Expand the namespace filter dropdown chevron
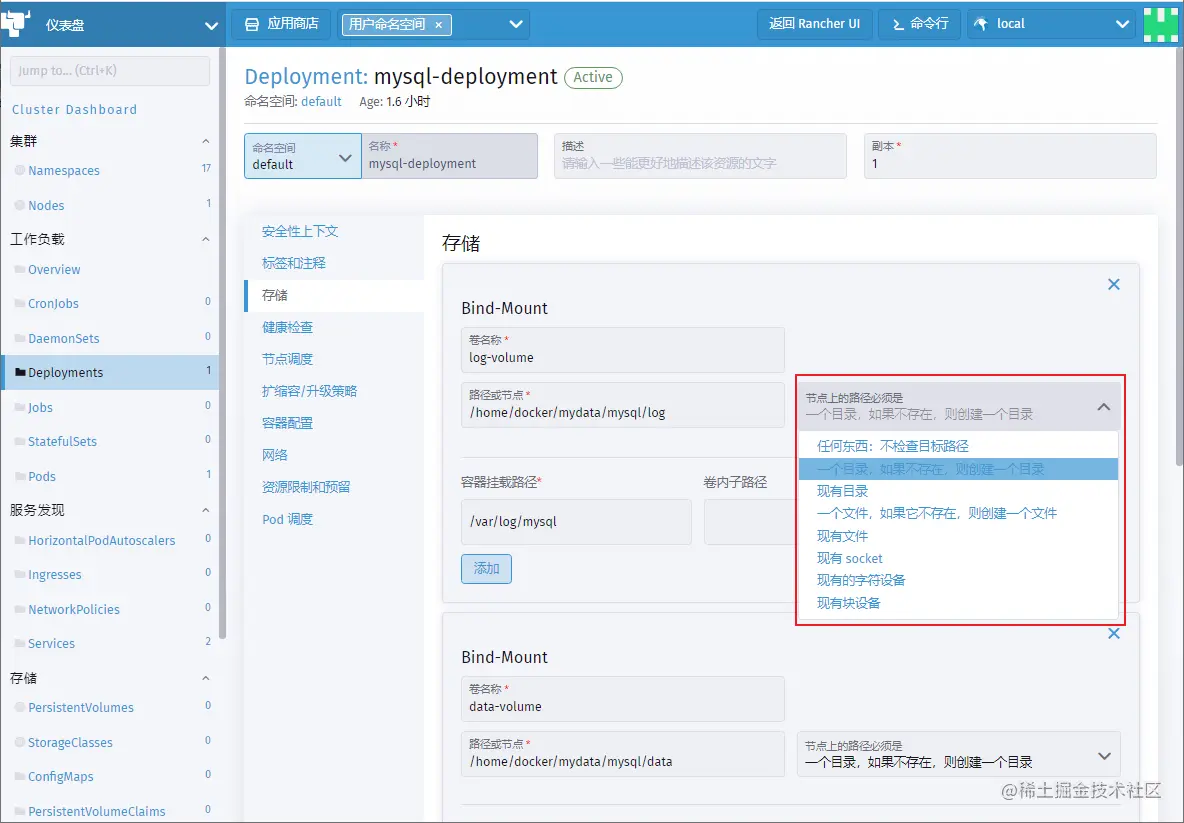The width and height of the screenshot is (1184, 823). (516, 24)
